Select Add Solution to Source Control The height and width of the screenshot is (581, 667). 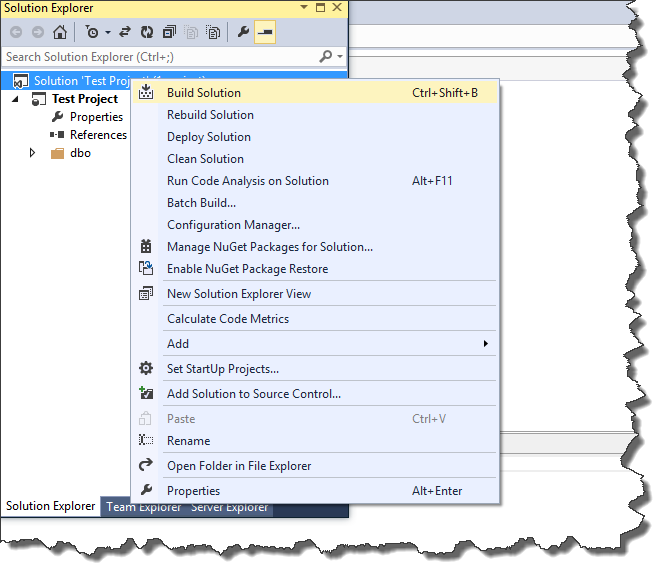click(x=315, y=394)
